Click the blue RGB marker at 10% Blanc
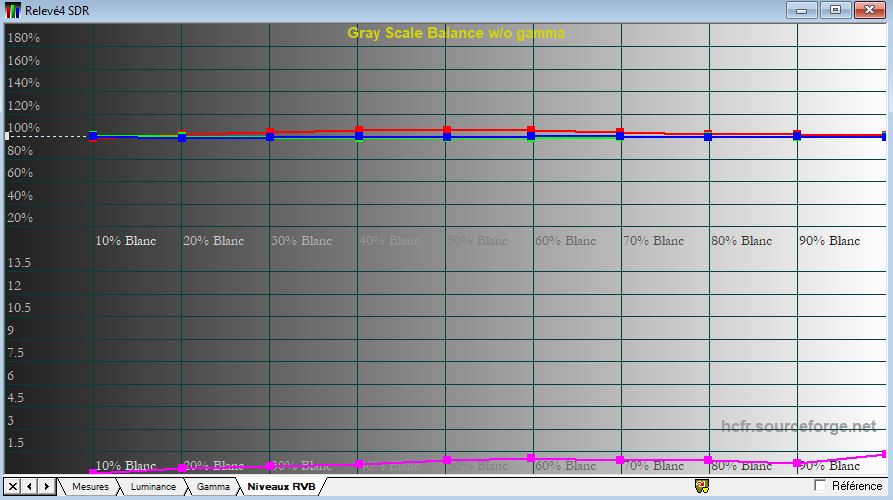This screenshot has width=893, height=500. pyautogui.click(x=93, y=135)
